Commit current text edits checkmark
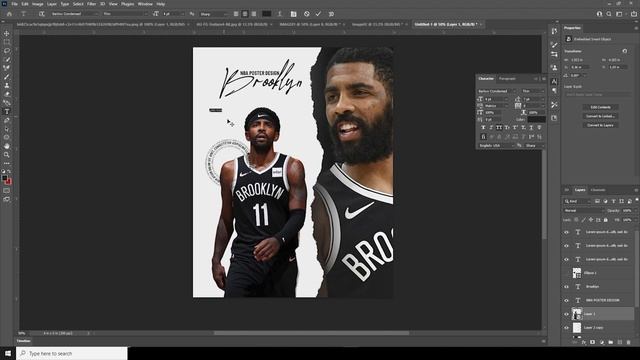This screenshot has height=360, width=640. 318,14
